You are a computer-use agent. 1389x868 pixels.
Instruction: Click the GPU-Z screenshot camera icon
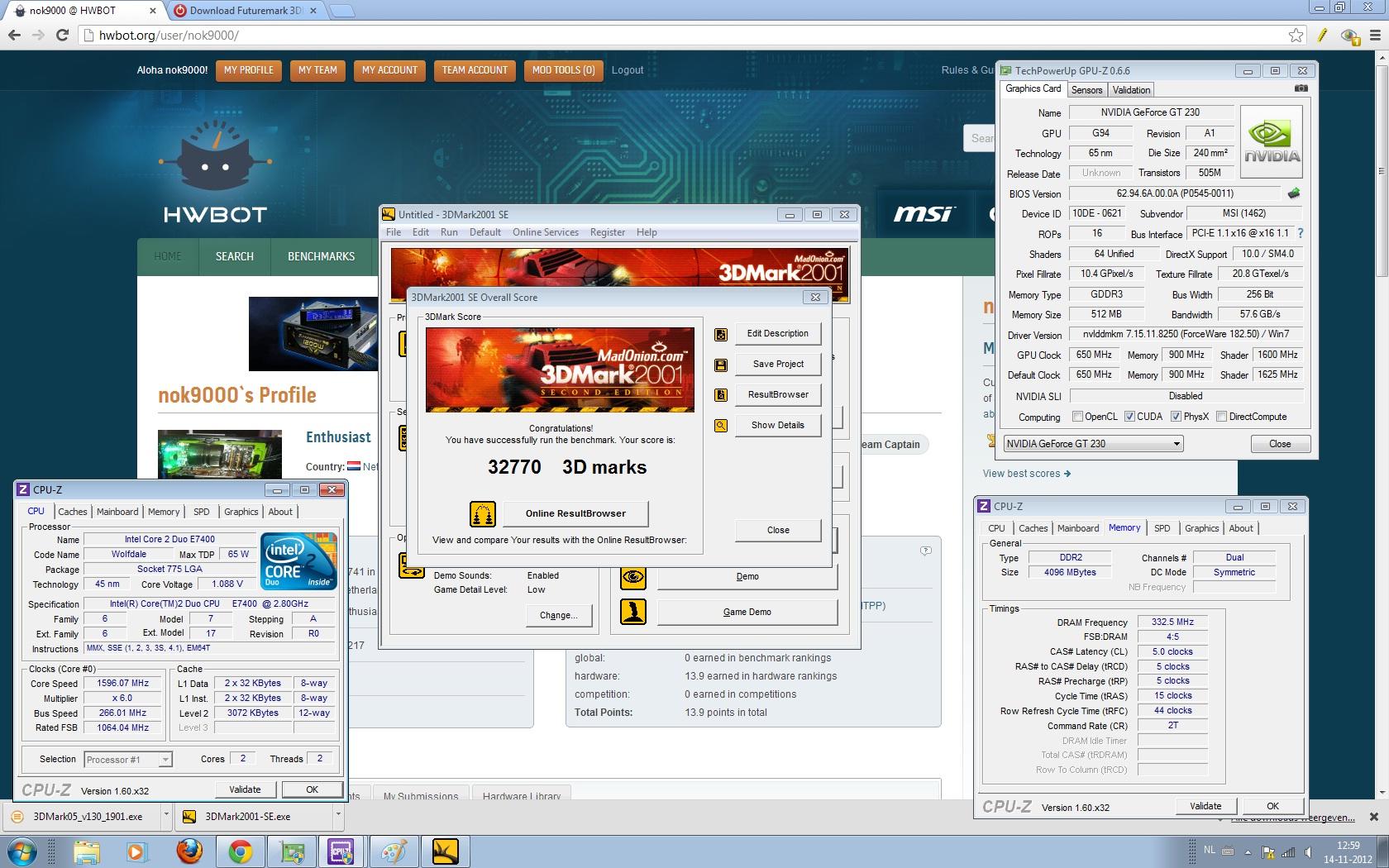(1301, 88)
